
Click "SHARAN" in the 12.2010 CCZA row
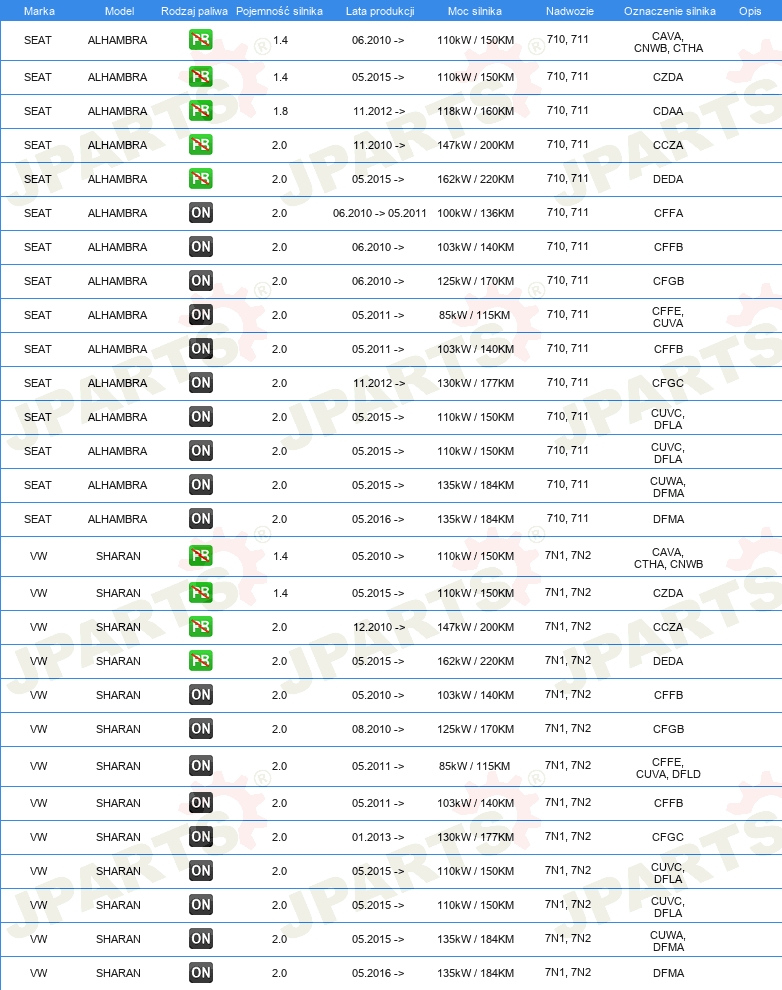[118, 627]
